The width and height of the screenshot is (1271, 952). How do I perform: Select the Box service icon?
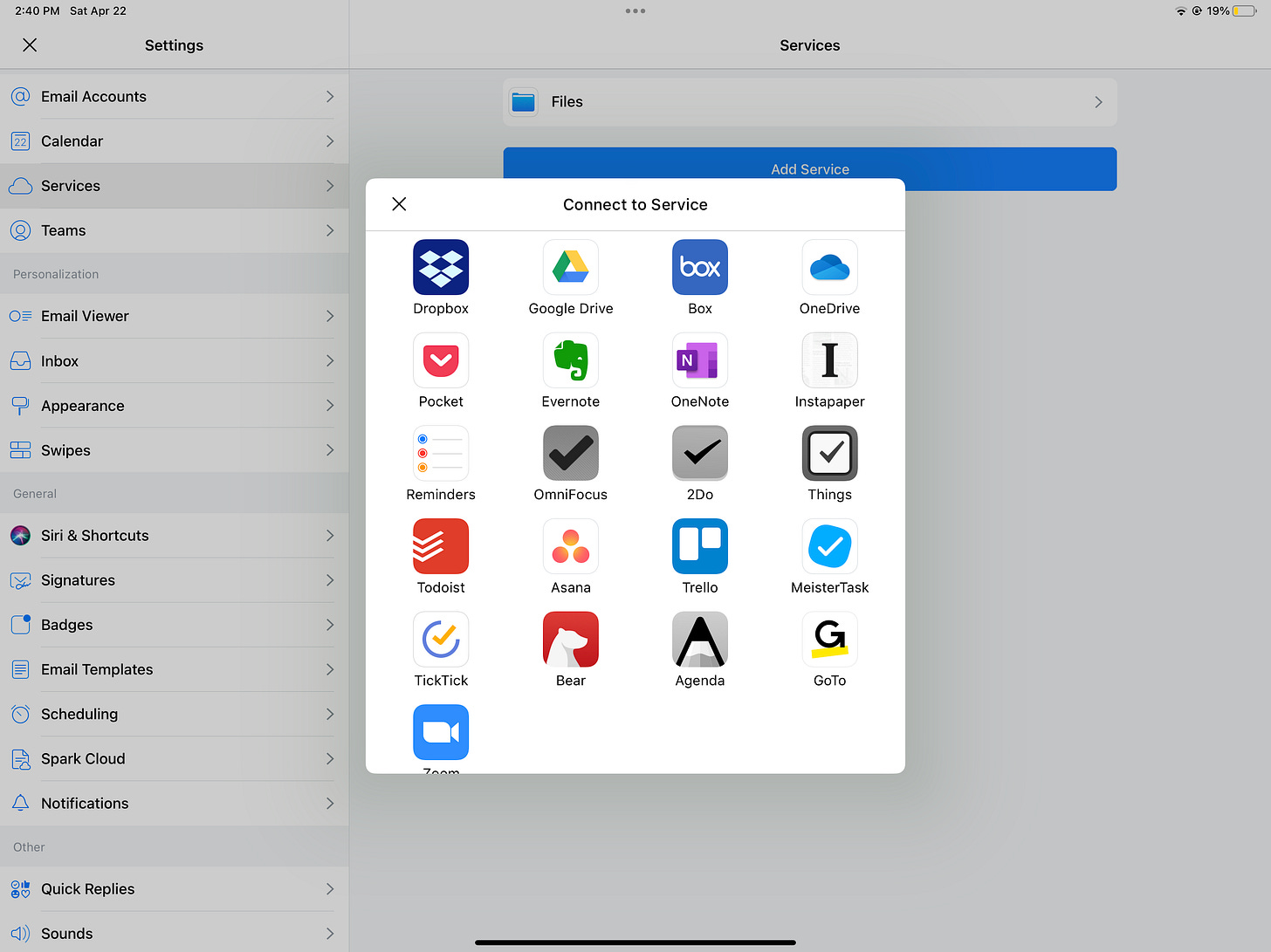(700, 267)
